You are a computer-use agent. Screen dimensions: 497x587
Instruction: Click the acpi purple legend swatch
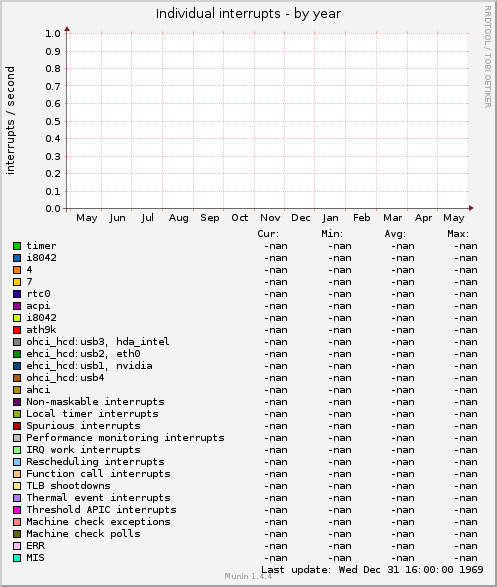[17, 306]
